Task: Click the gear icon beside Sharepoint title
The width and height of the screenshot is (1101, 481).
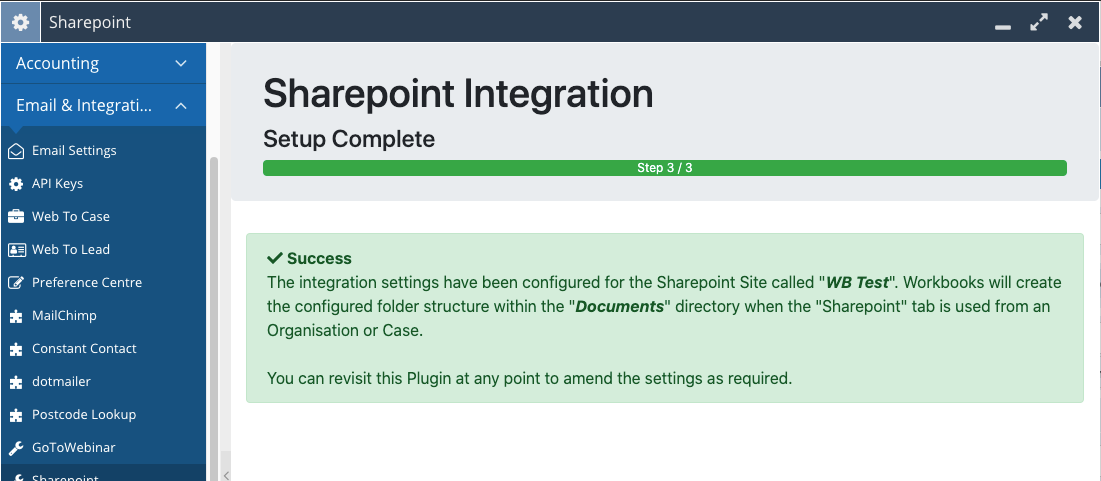Action: [20, 22]
